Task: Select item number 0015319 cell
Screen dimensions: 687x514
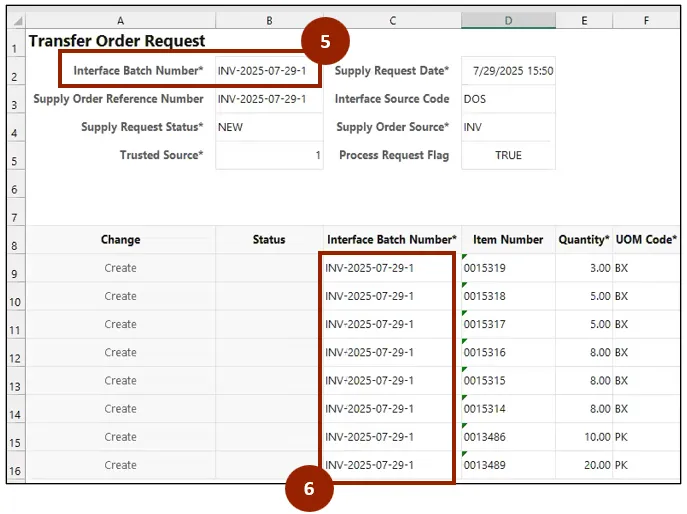Action: click(x=508, y=269)
